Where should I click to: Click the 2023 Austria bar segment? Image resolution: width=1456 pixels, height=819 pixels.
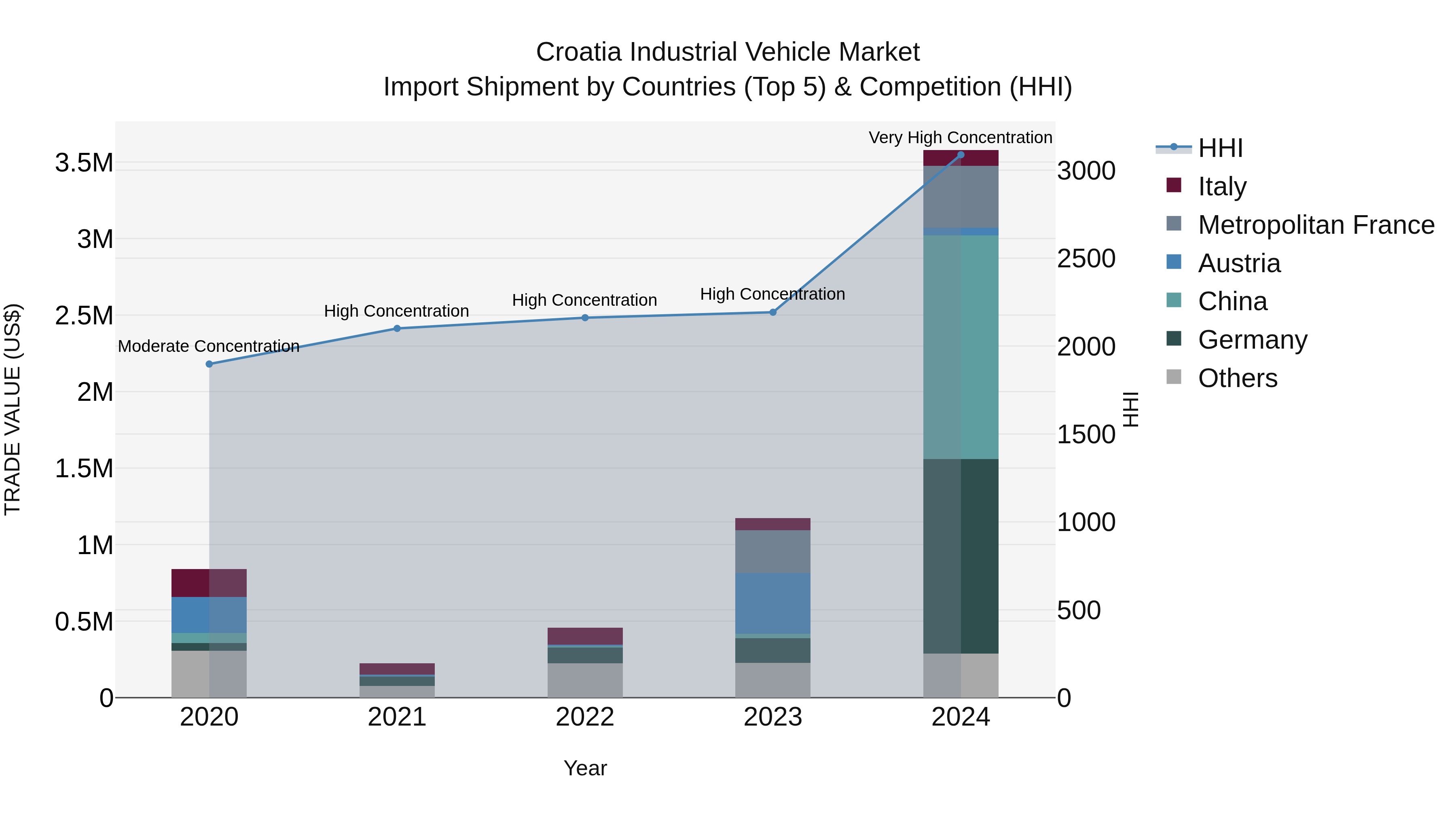[772, 603]
